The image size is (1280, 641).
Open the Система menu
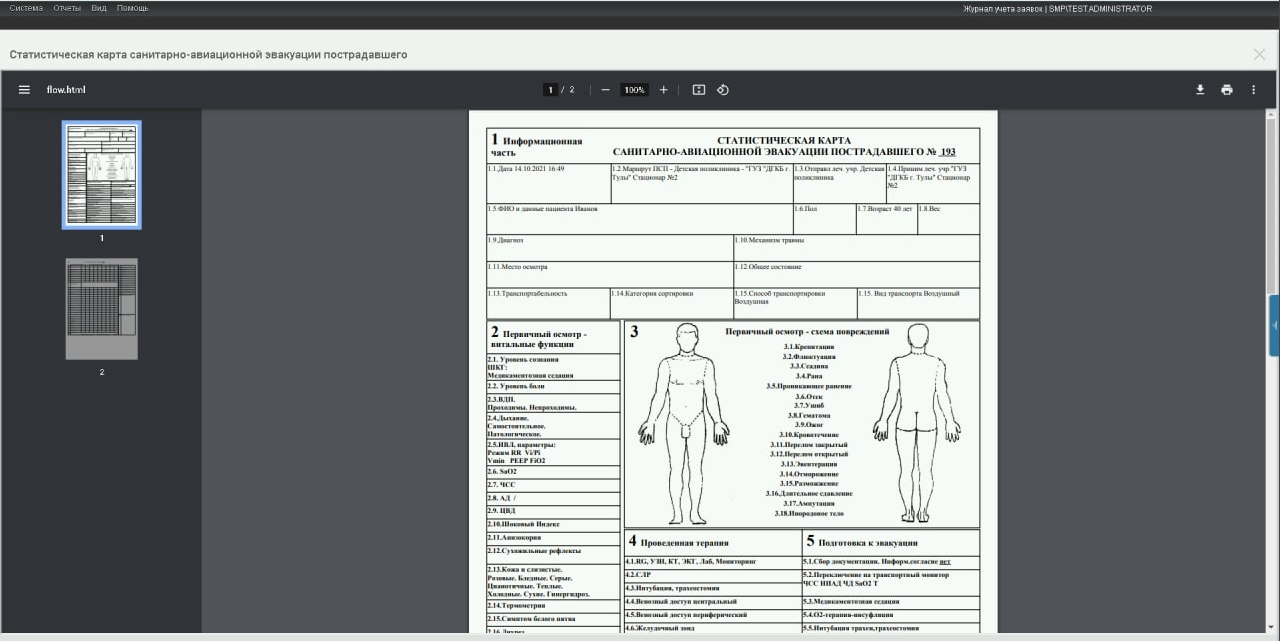[26, 8]
